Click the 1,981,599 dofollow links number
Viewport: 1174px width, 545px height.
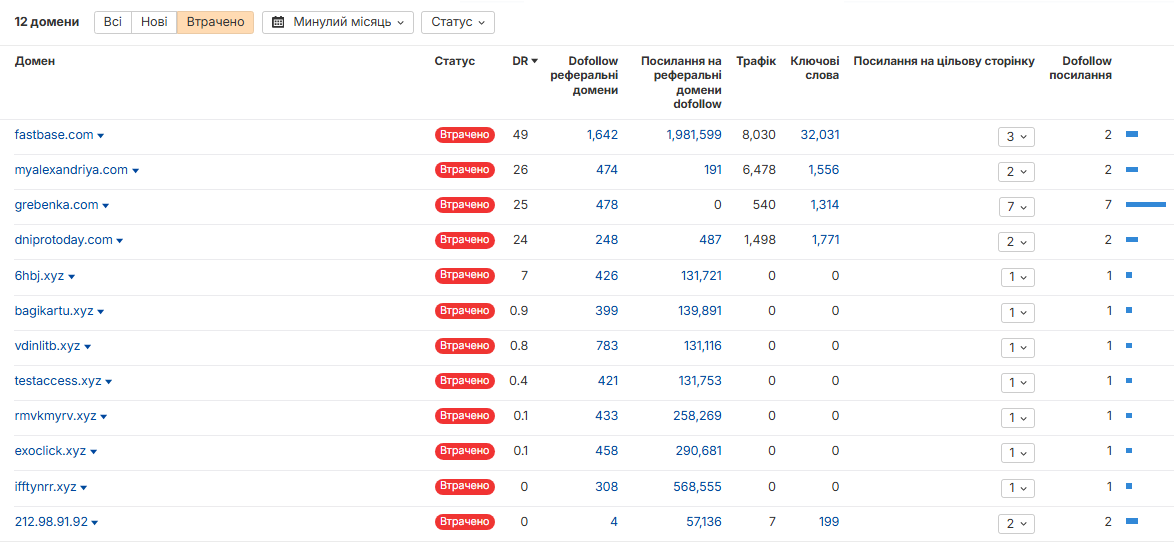(693, 135)
